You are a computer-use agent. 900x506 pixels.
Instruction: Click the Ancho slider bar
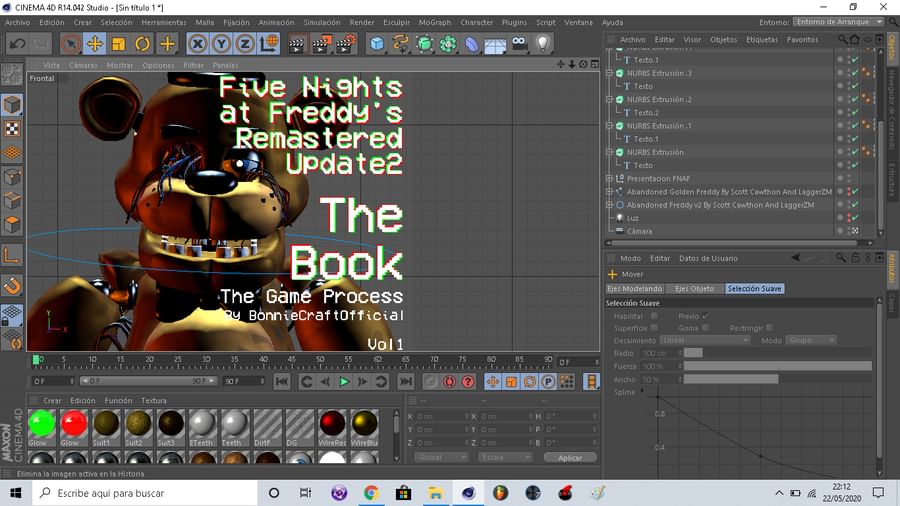(778, 379)
